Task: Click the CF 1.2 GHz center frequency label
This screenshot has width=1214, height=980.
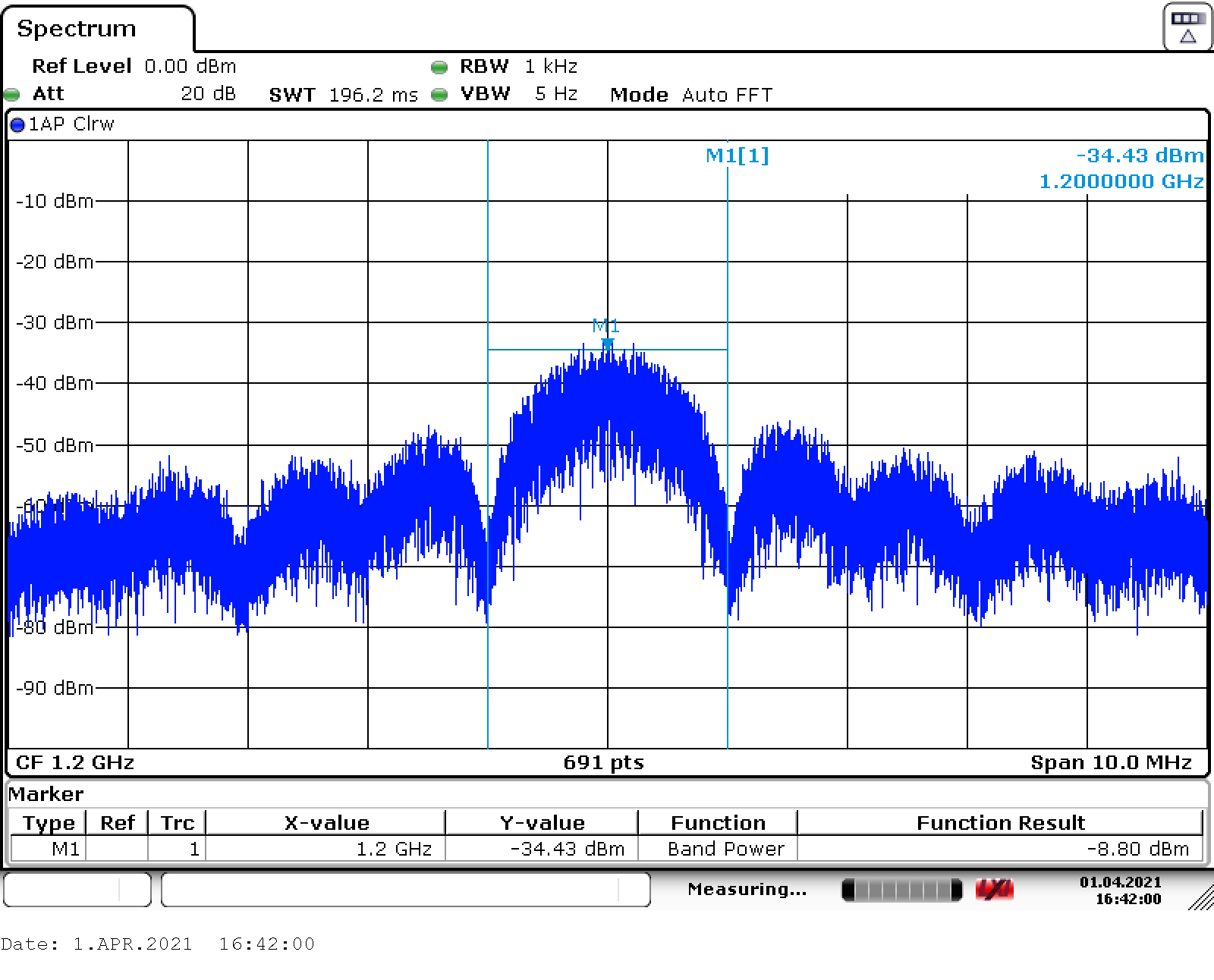Action: (75, 762)
